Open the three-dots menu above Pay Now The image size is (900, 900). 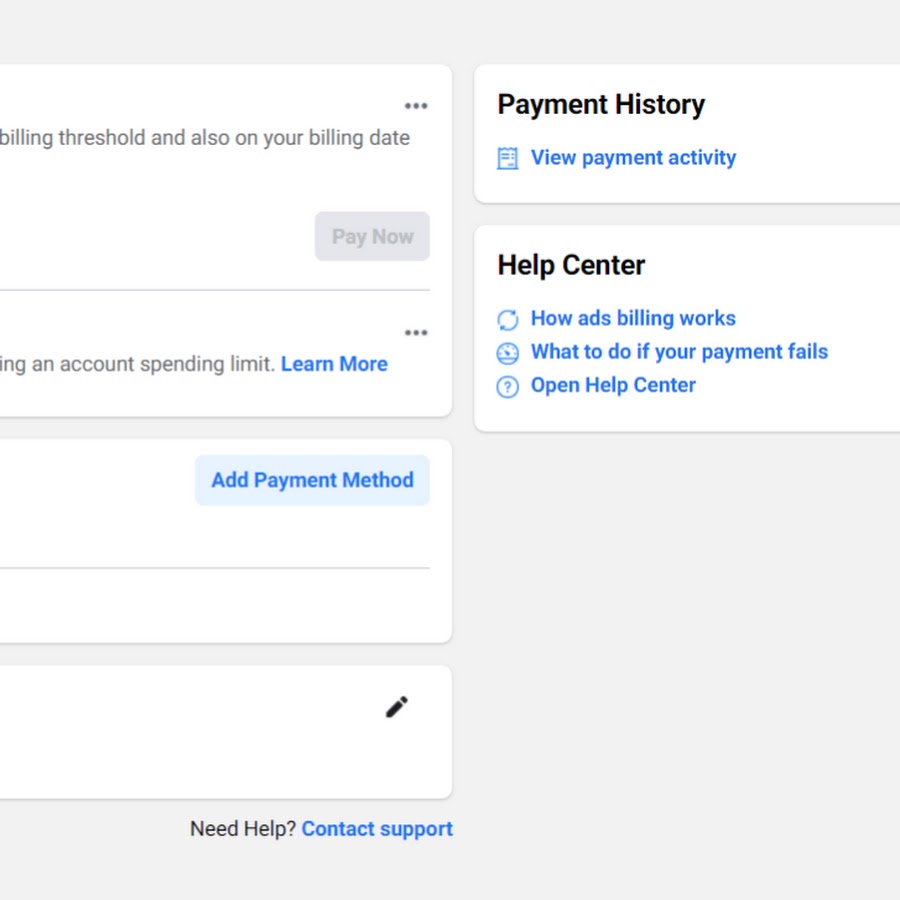pos(416,106)
